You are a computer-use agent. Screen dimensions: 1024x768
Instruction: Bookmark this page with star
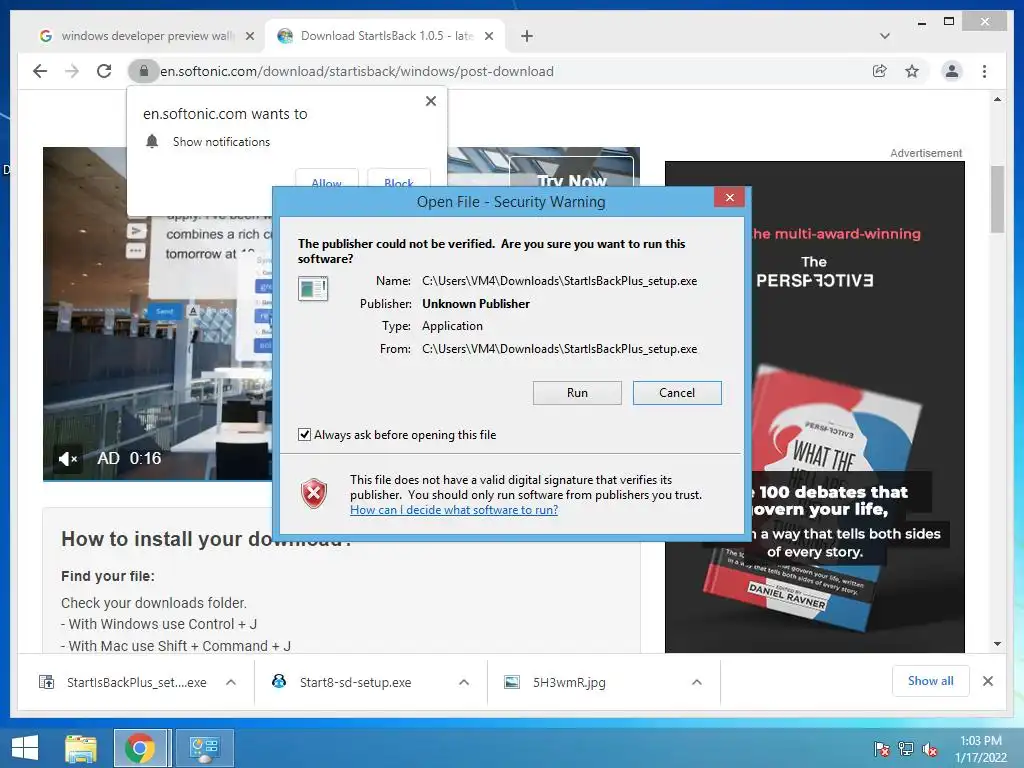[x=912, y=71]
